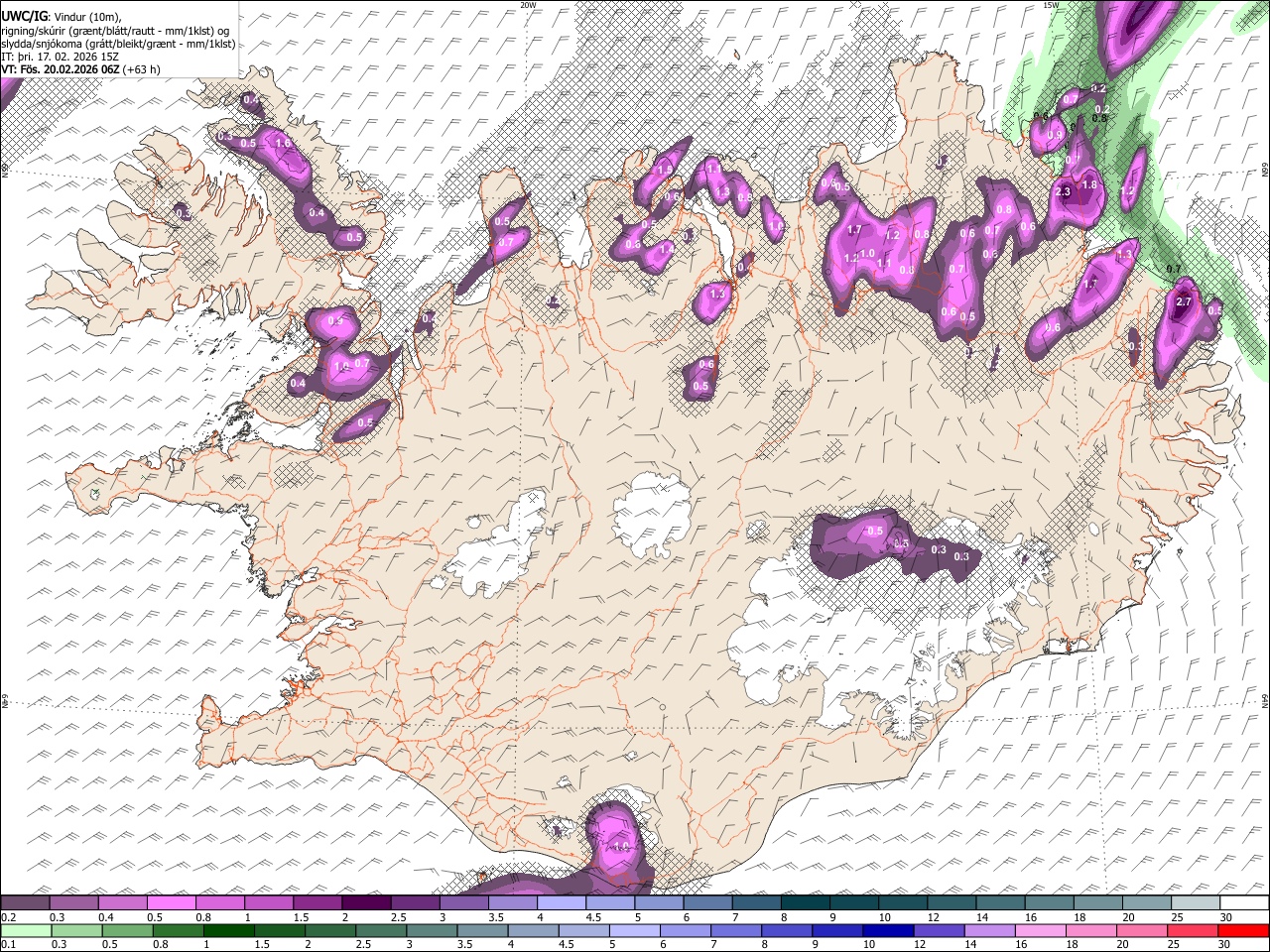Screen dimensions: 1270x952
Task: Click the bright pink 0.5 swatch on snow scale
Action: click(x=172, y=902)
